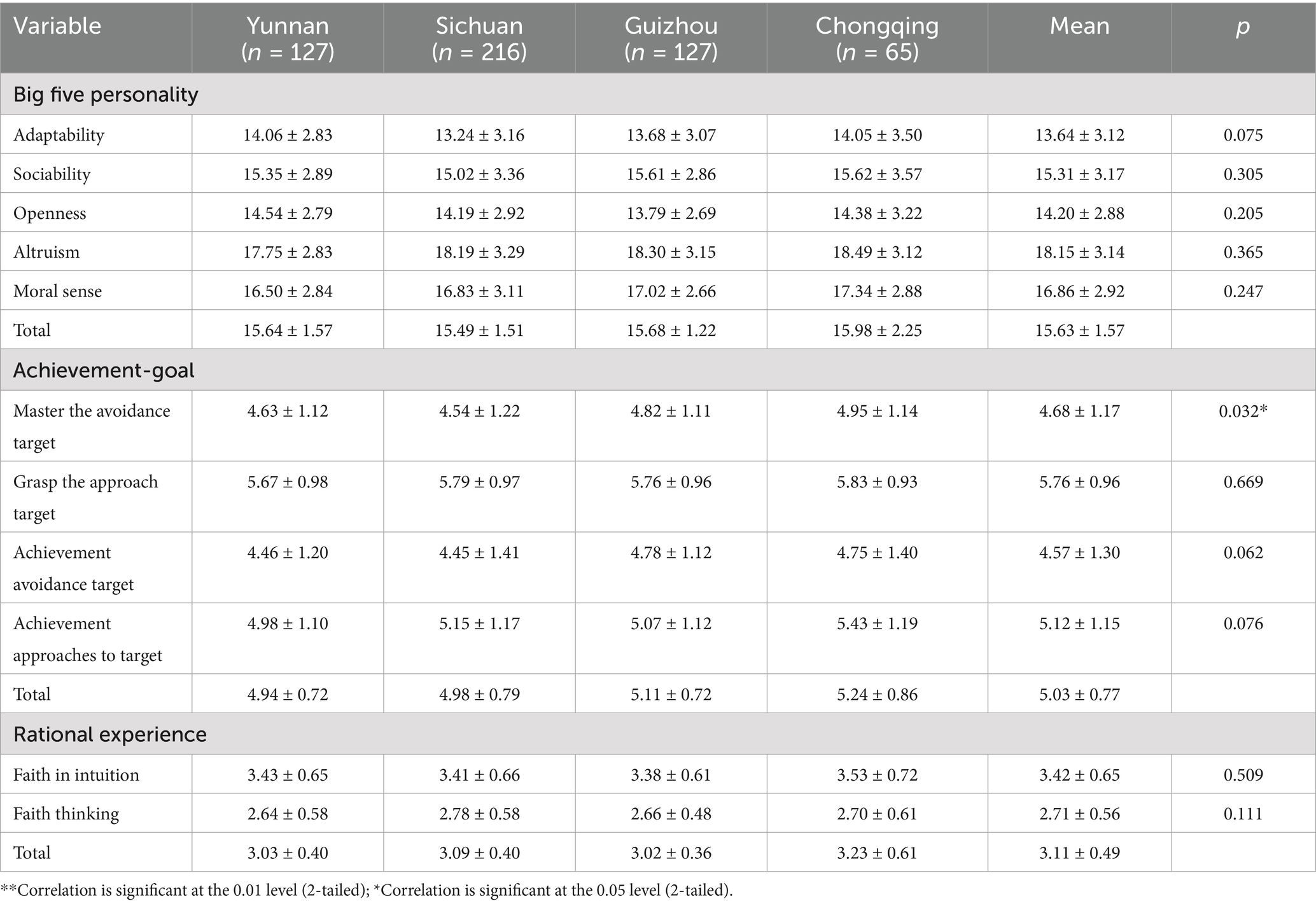Image resolution: width=1316 pixels, height=906 pixels.
Task: Select the Big five personality section row
Action: tap(106, 94)
